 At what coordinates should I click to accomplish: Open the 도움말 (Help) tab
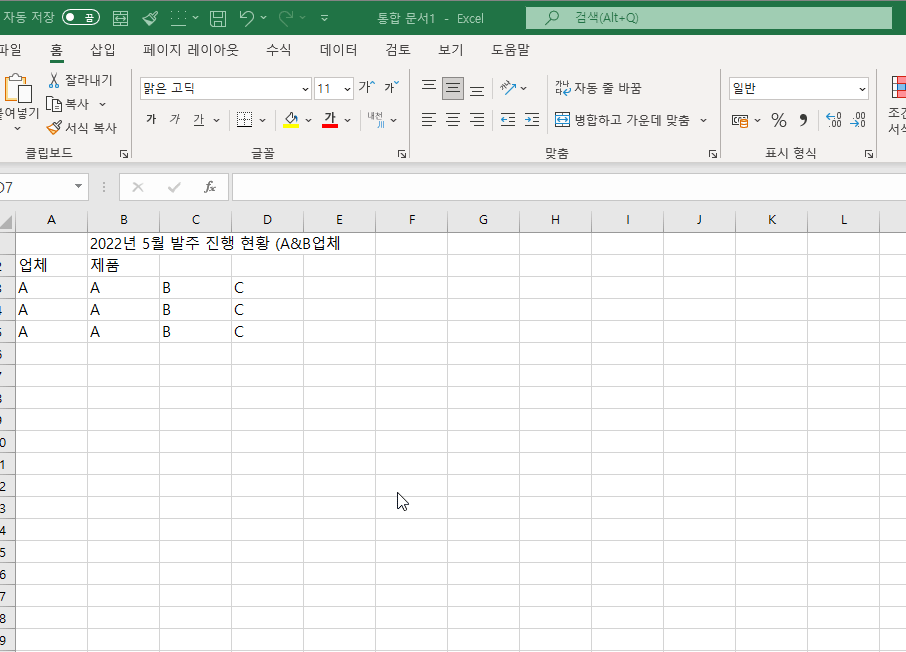tap(510, 50)
